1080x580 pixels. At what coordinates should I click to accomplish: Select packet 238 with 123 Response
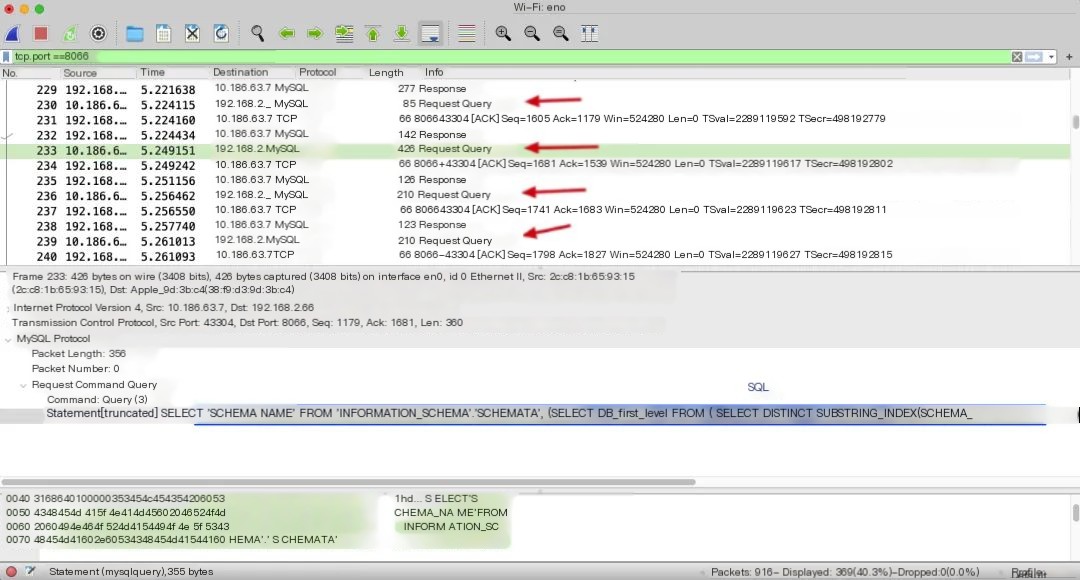(x=537, y=225)
